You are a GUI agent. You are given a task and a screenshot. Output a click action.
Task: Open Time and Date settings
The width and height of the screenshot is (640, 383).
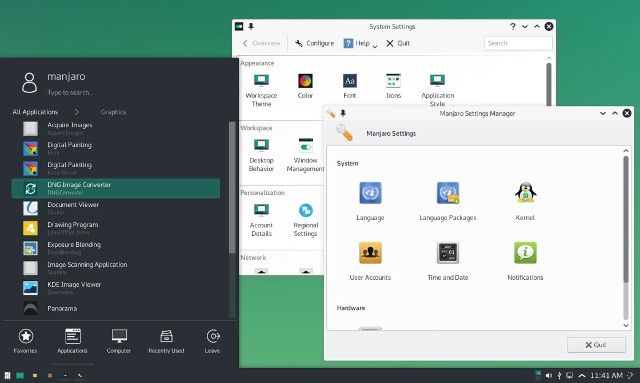coord(448,261)
